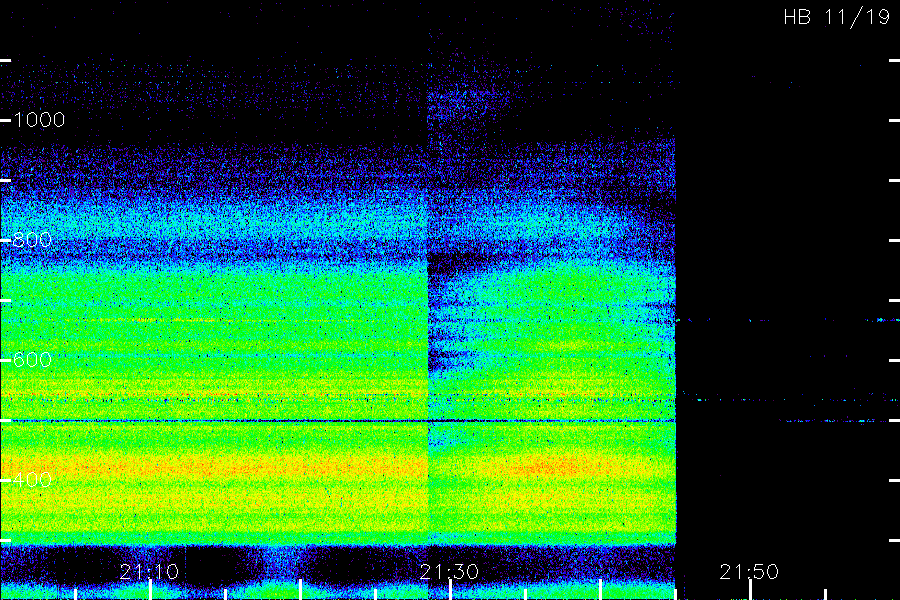Viewport: 900px width, 600px height.
Task: Click the 21:10 time axis label
Action: pyautogui.click(x=149, y=571)
